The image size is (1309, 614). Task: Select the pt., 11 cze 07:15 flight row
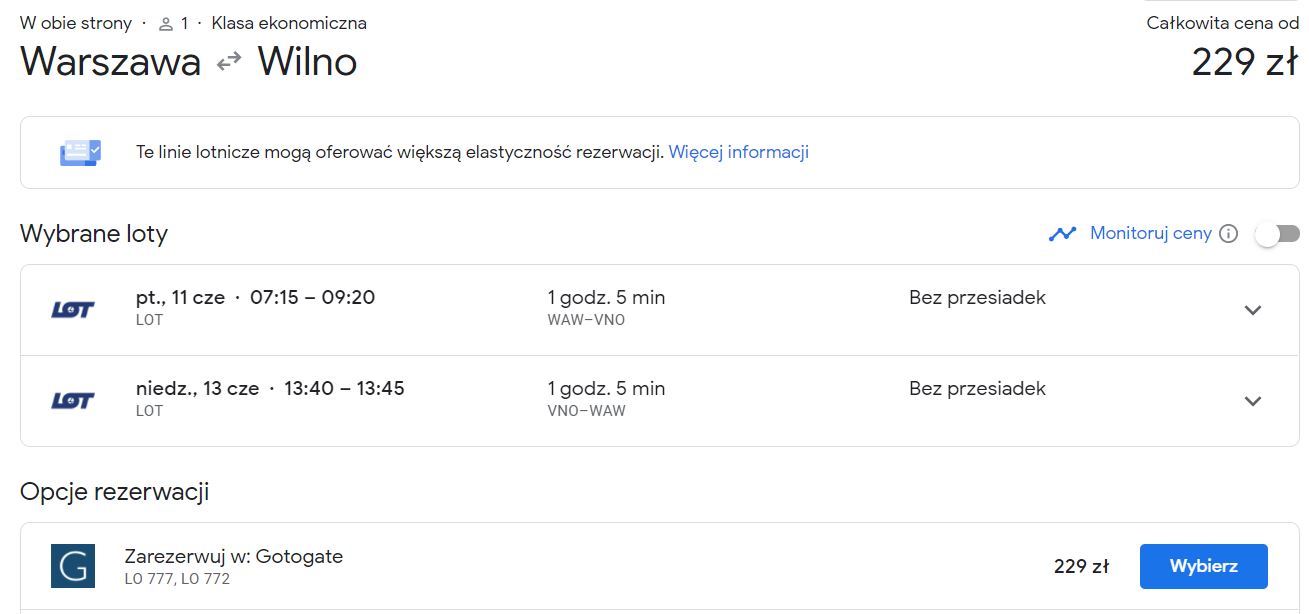pyautogui.click(x=660, y=310)
